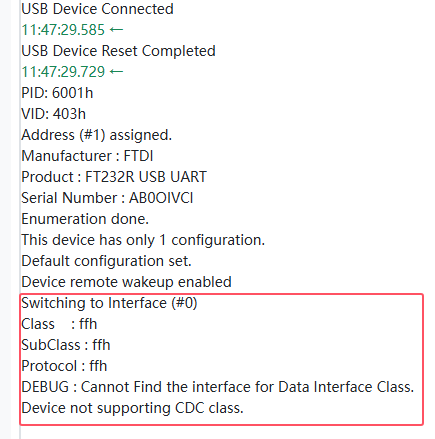
Task: Select 'Switching to Interface (#0)' line
Action: 109,303
